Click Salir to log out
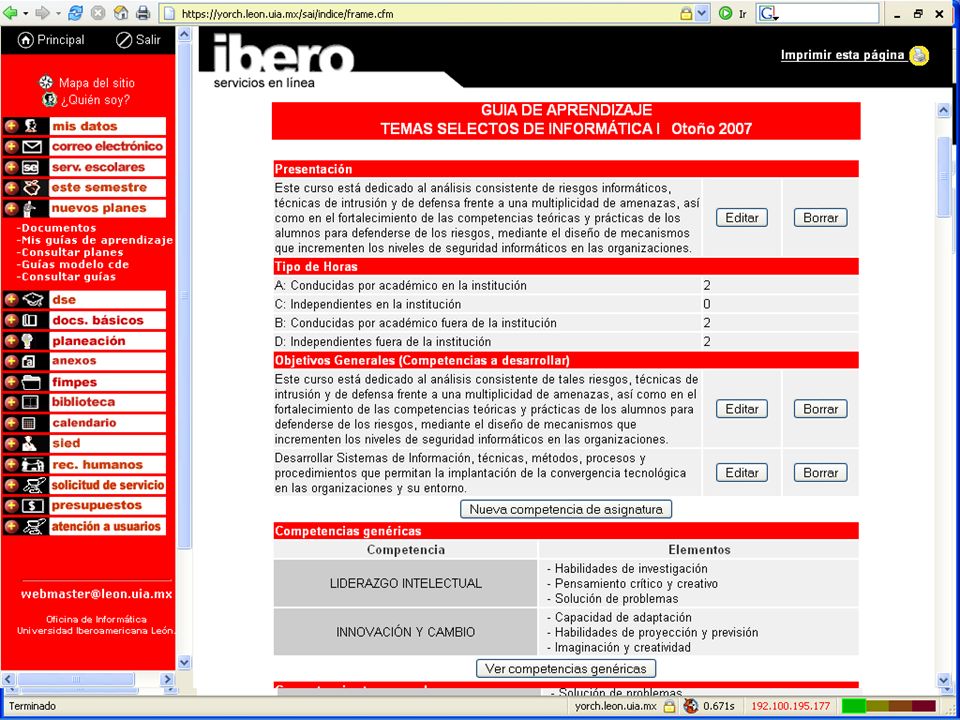This screenshot has height=720, width=960. [138, 40]
